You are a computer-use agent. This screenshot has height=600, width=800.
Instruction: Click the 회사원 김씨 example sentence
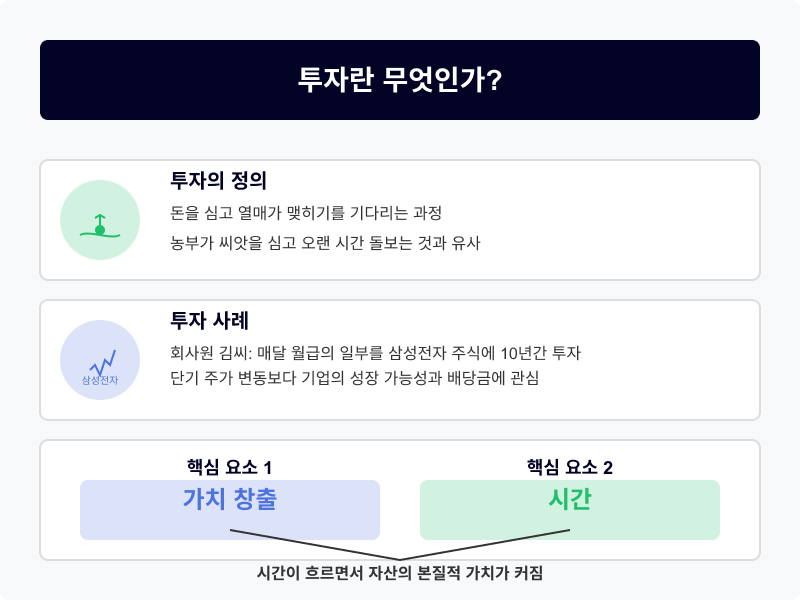point(376,353)
